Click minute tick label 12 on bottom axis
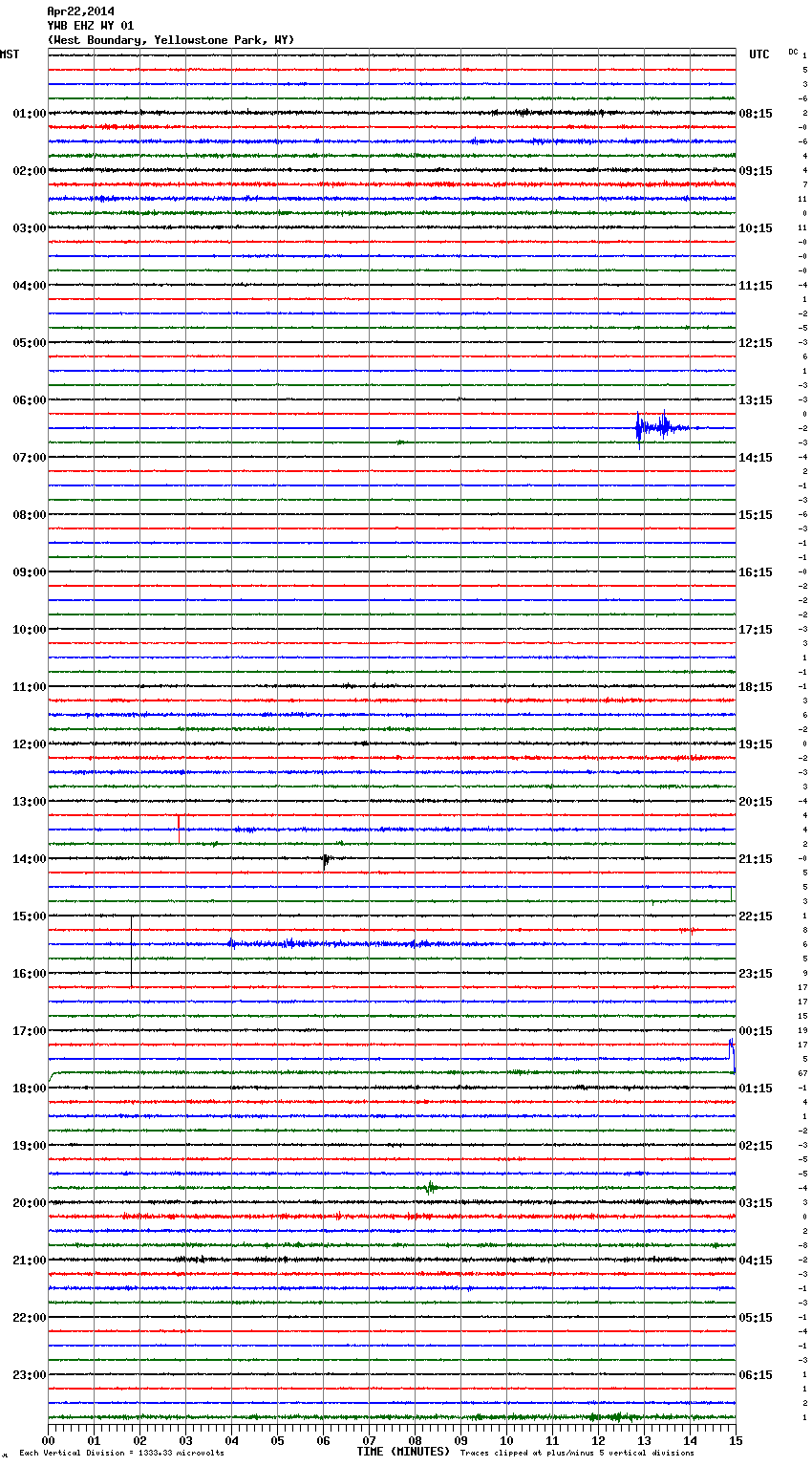 click(x=598, y=1440)
